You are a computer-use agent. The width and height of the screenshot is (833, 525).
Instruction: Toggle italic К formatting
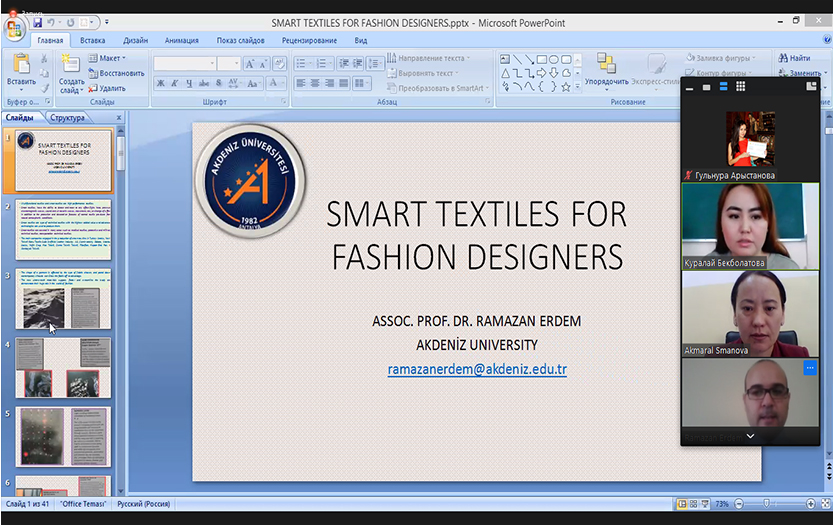point(175,83)
